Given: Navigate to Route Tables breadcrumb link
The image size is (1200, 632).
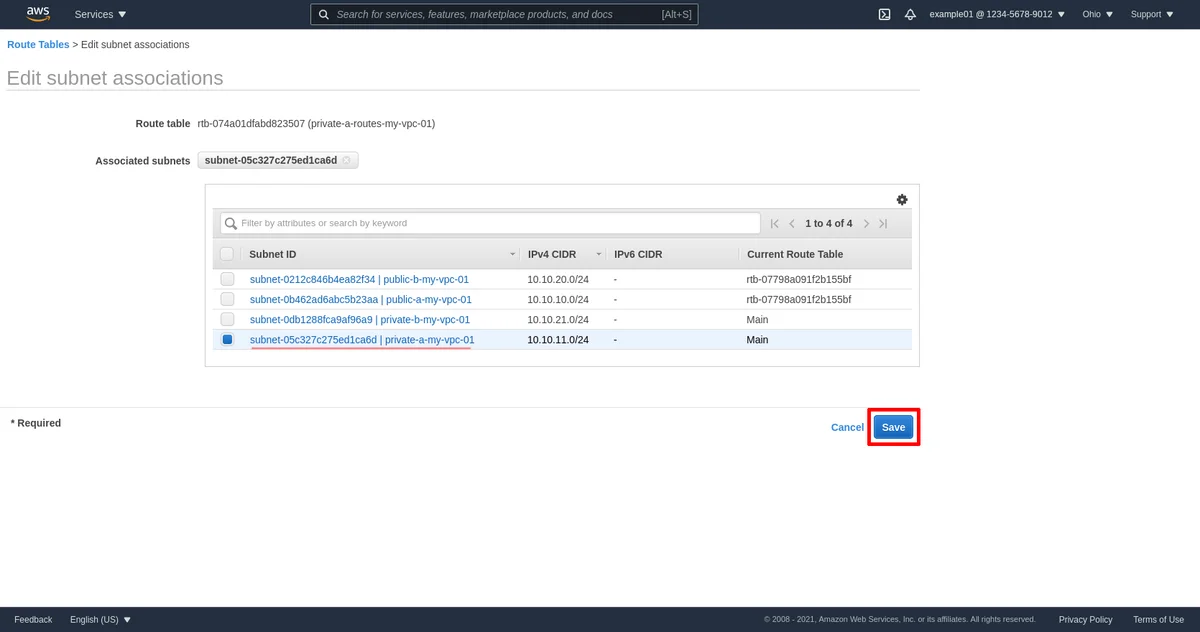Looking at the screenshot, I should 38,45.
